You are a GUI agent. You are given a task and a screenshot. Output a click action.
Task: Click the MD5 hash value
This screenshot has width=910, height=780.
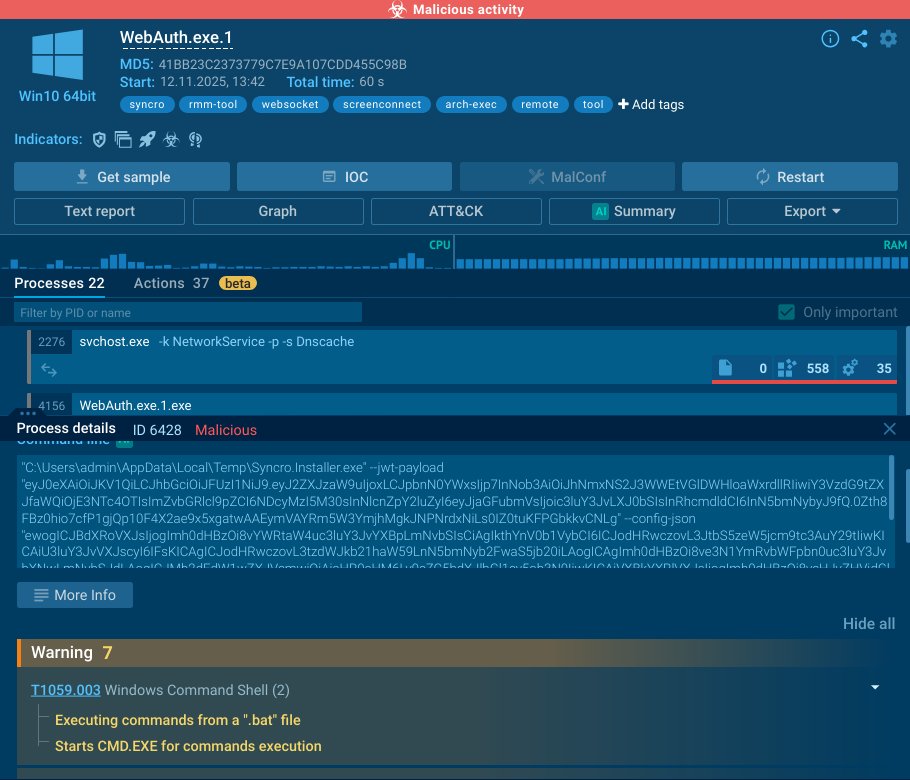283,64
